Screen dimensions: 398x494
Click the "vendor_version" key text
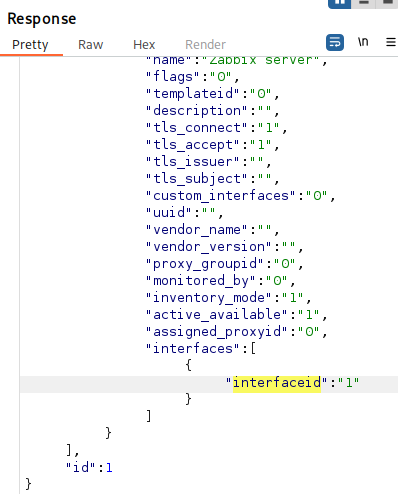pyautogui.click(x=209, y=247)
